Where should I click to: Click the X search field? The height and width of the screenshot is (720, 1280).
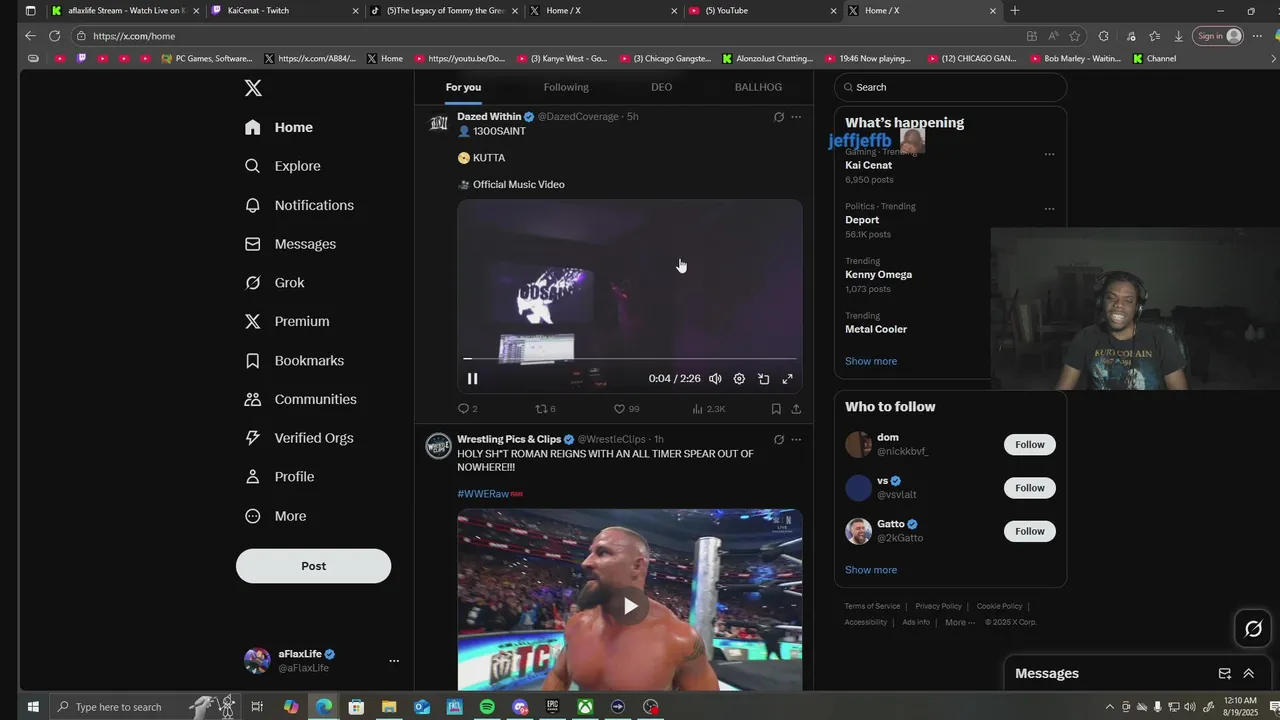point(950,87)
